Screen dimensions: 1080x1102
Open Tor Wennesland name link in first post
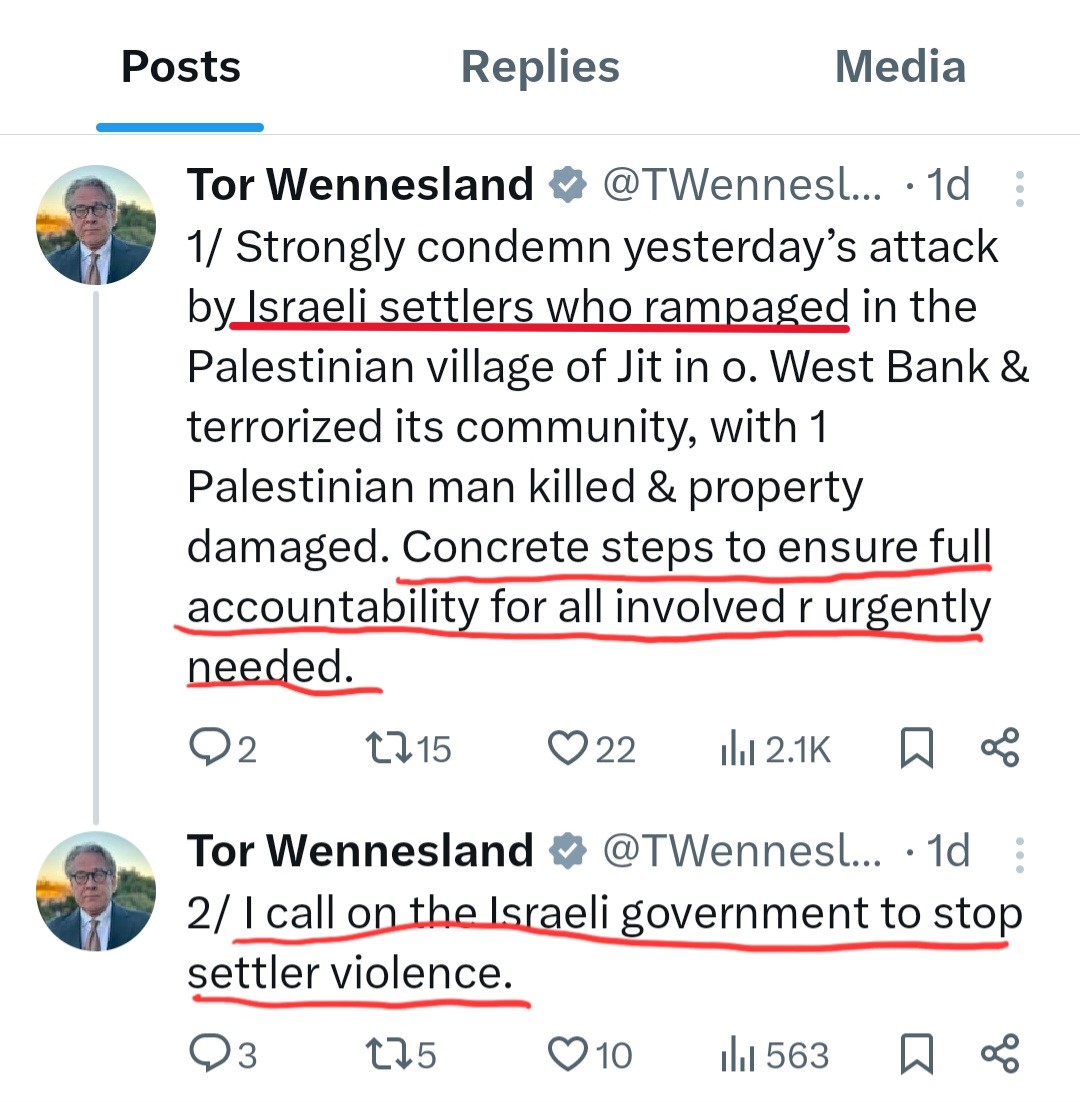[360, 185]
